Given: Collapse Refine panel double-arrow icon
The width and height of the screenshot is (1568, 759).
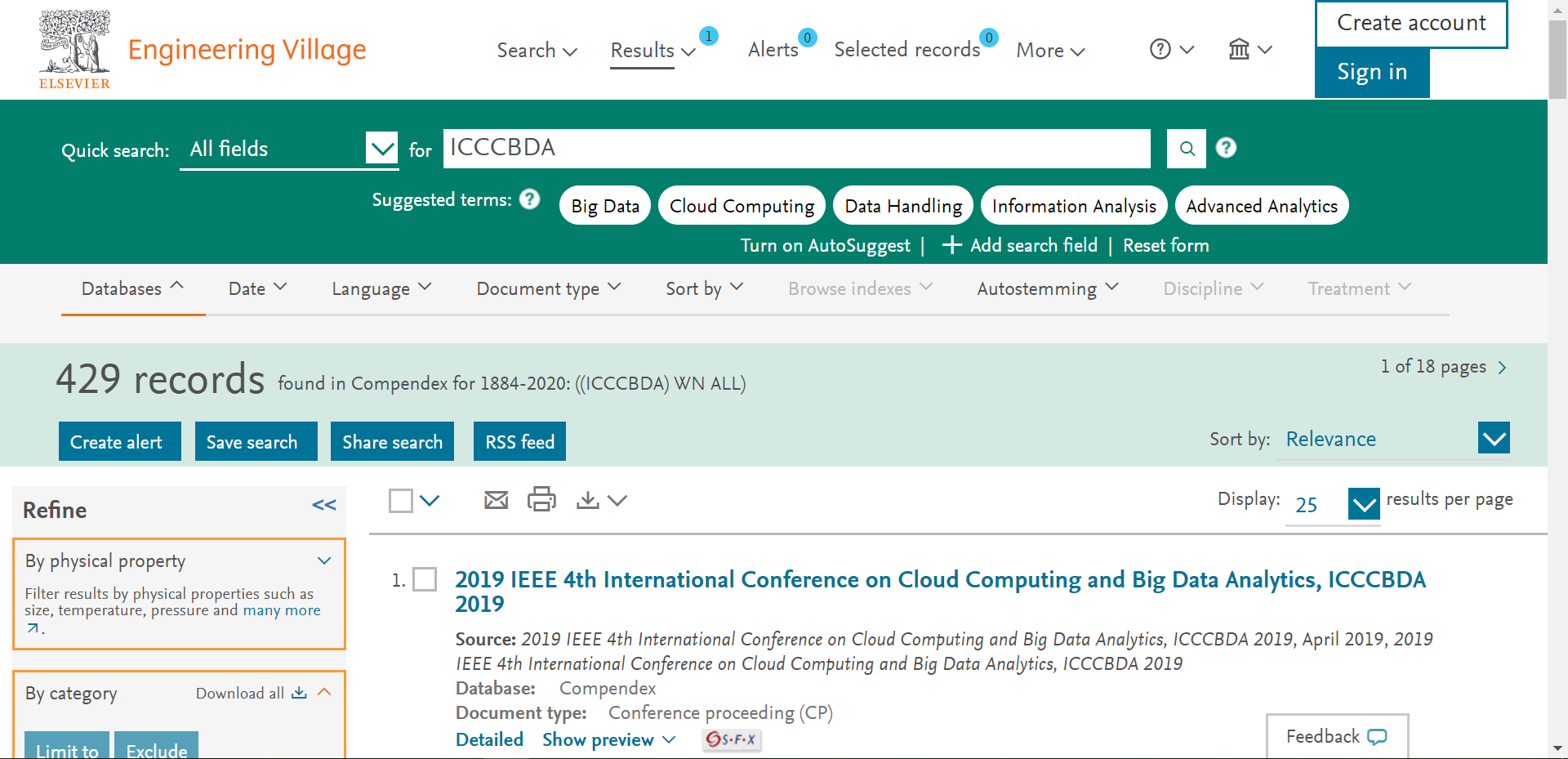Looking at the screenshot, I should click(324, 505).
